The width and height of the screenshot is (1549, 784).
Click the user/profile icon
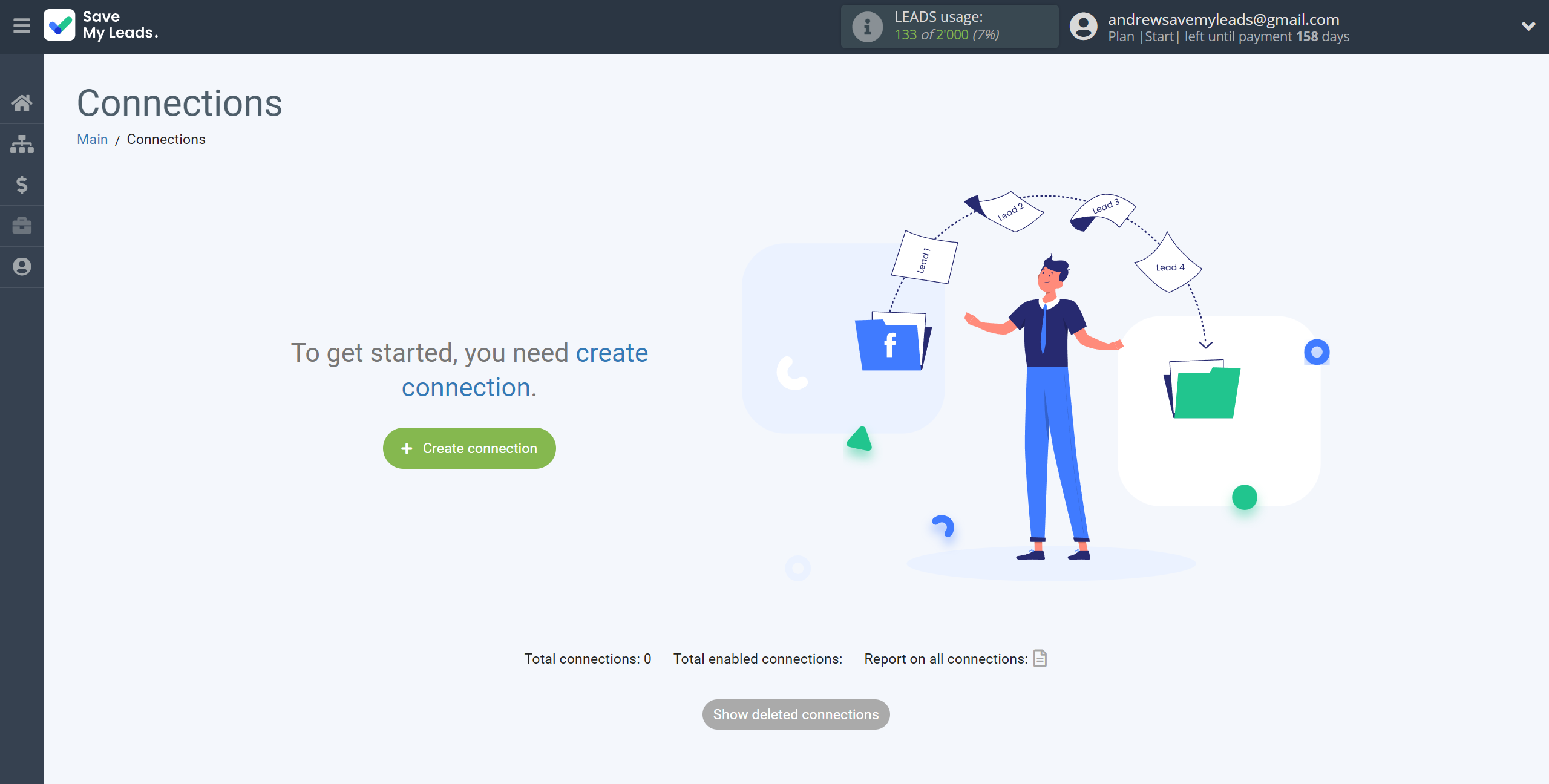click(21, 266)
